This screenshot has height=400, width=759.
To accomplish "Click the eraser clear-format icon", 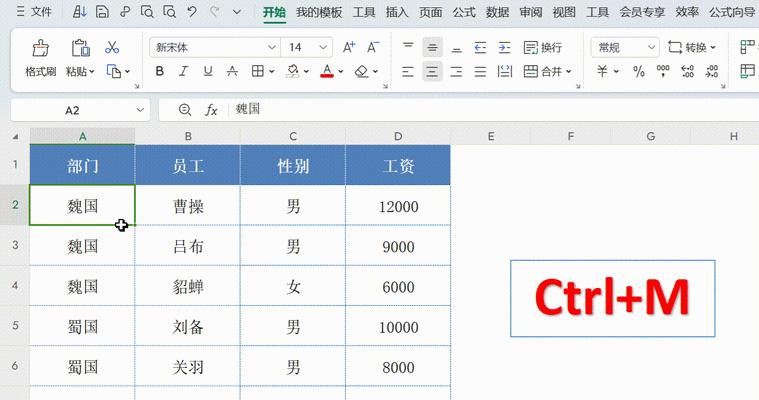I will tap(362, 72).
